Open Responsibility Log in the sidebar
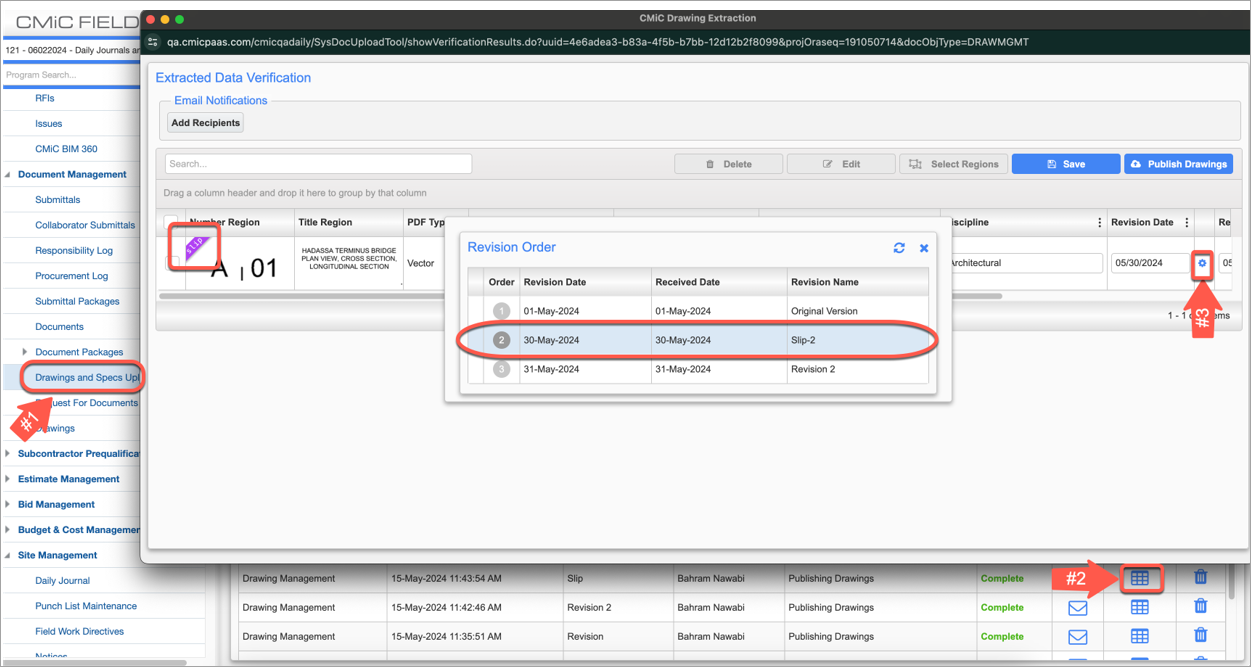 (74, 251)
